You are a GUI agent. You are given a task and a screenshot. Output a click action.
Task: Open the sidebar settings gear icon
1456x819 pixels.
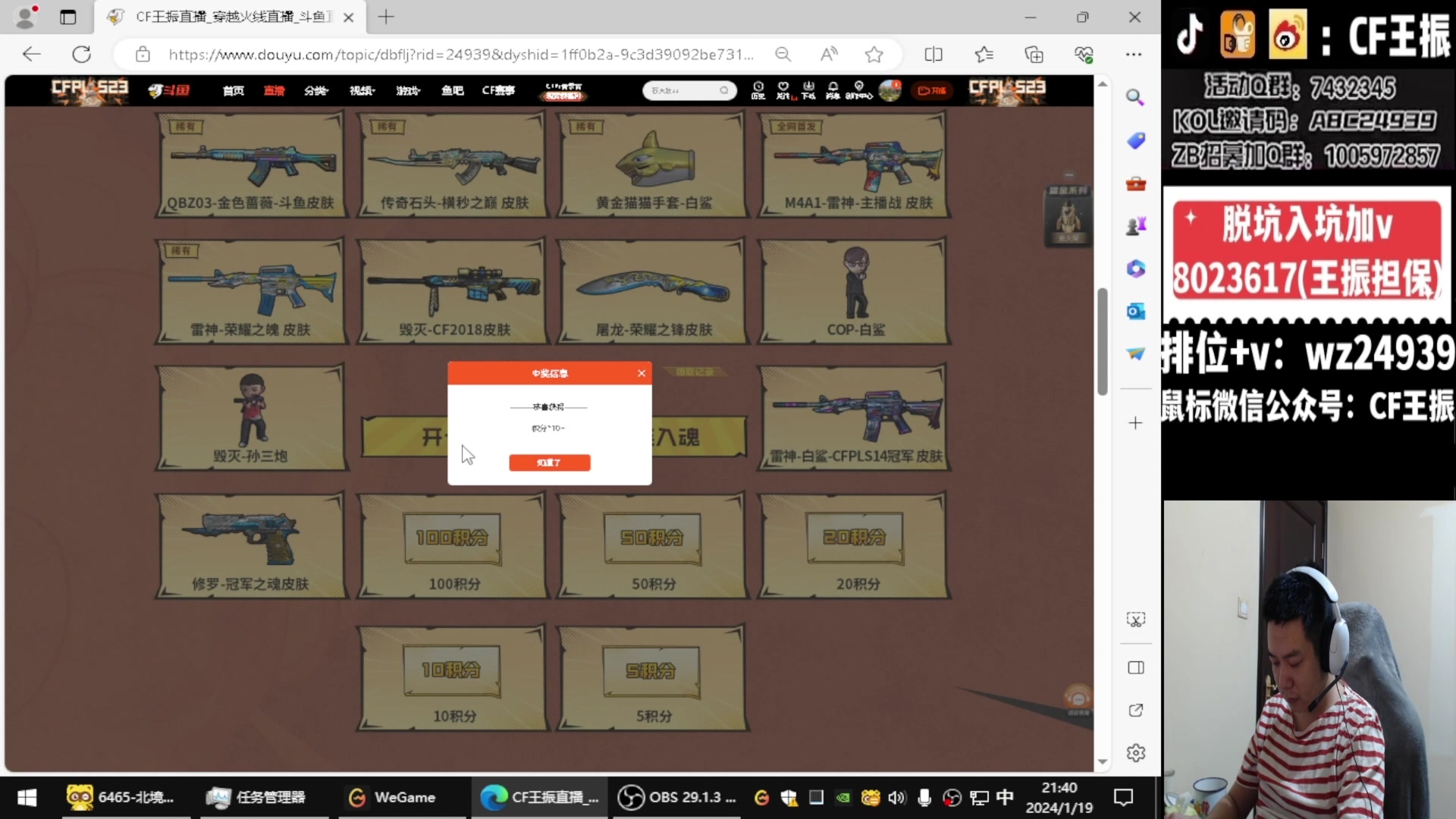pyautogui.click(x=1135, y=753)
